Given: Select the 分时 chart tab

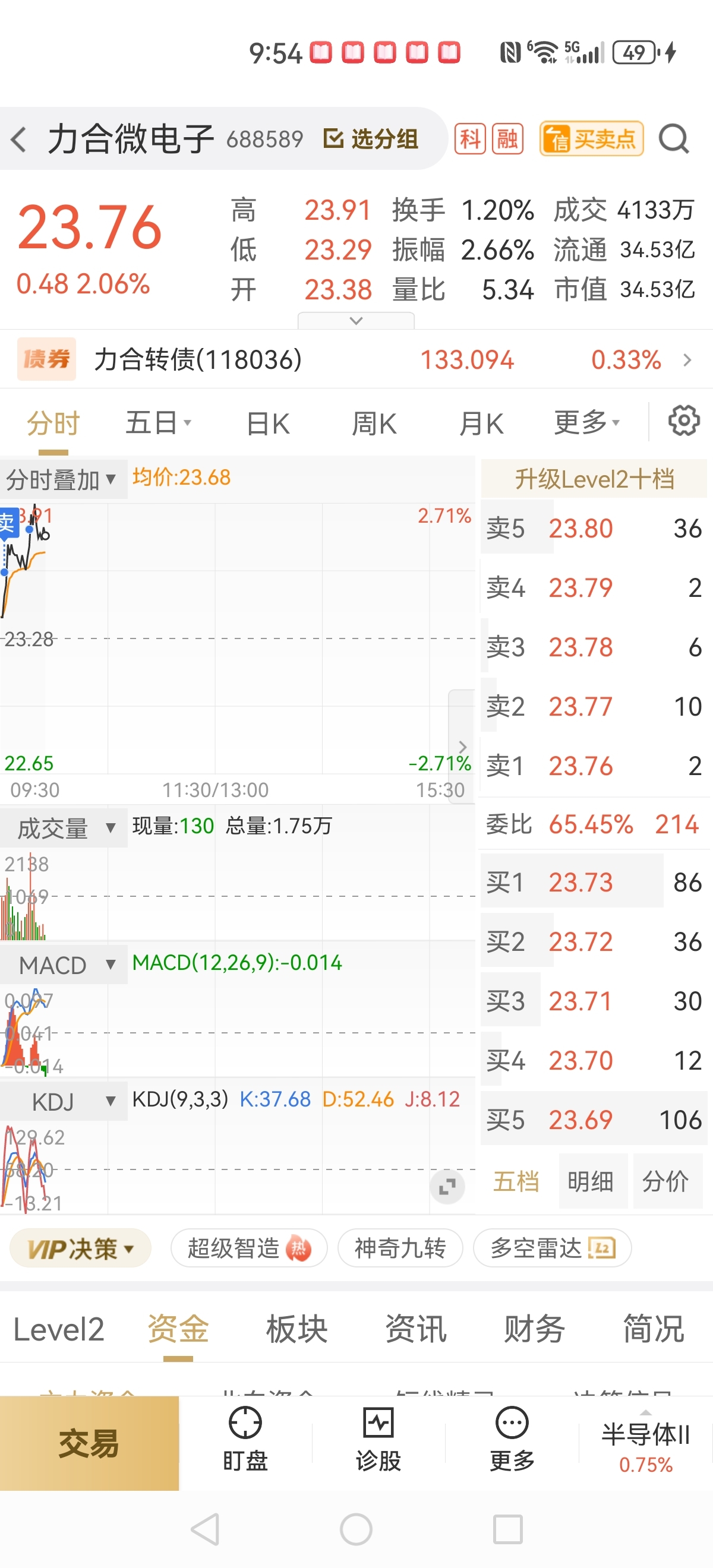Looking at the screenshot, I should (x=53, y=423).
